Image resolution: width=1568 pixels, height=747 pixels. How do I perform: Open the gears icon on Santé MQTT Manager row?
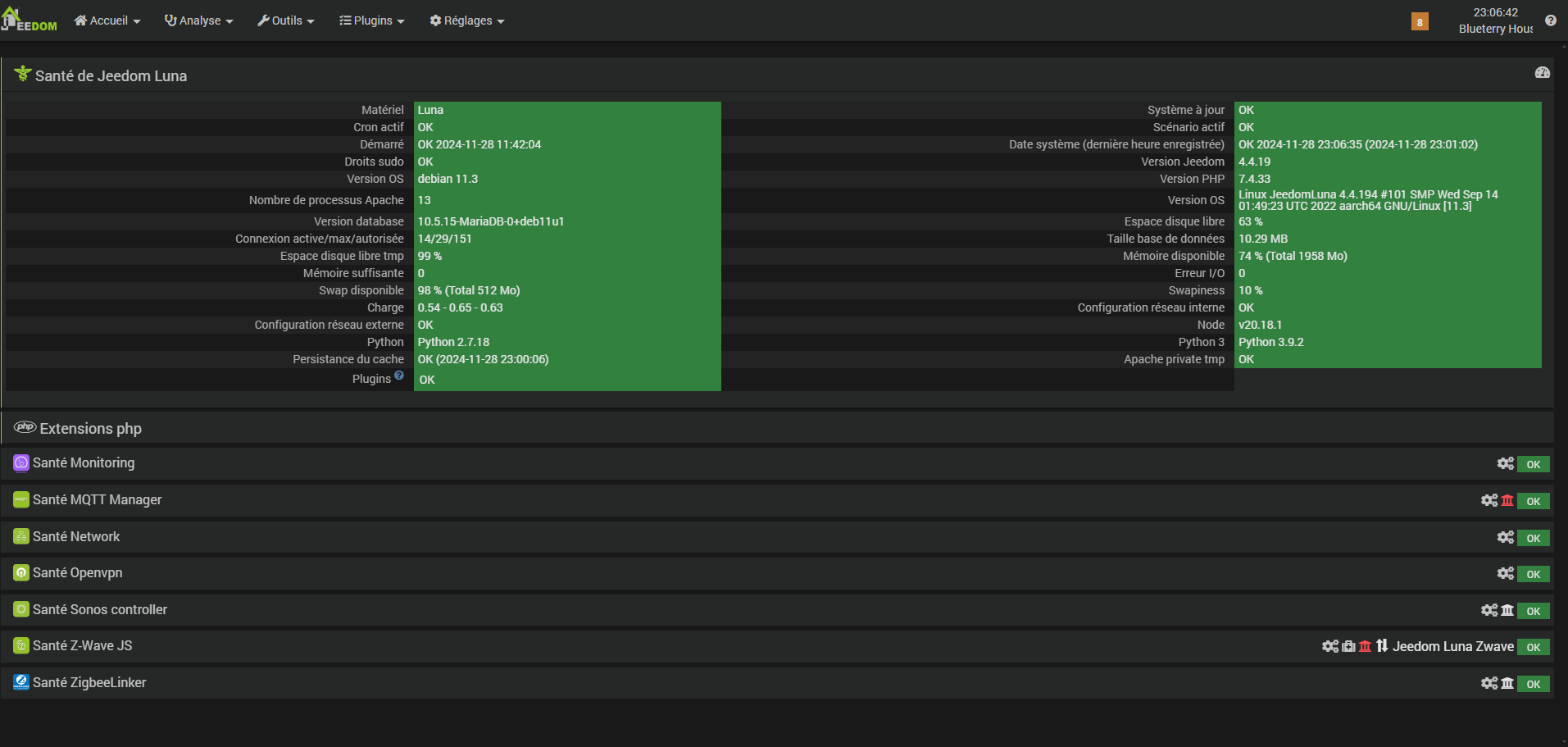[x=1489, y=500]
